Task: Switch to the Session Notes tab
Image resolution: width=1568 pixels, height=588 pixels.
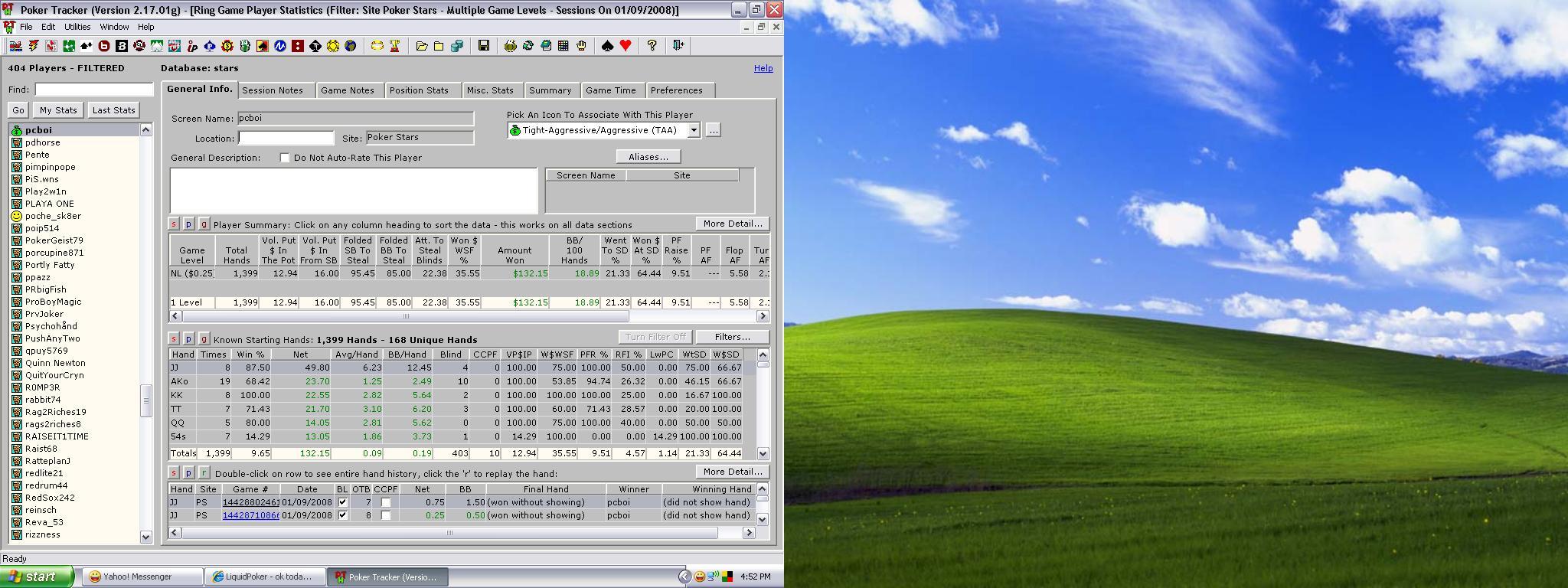Action: tap(273, 90)
